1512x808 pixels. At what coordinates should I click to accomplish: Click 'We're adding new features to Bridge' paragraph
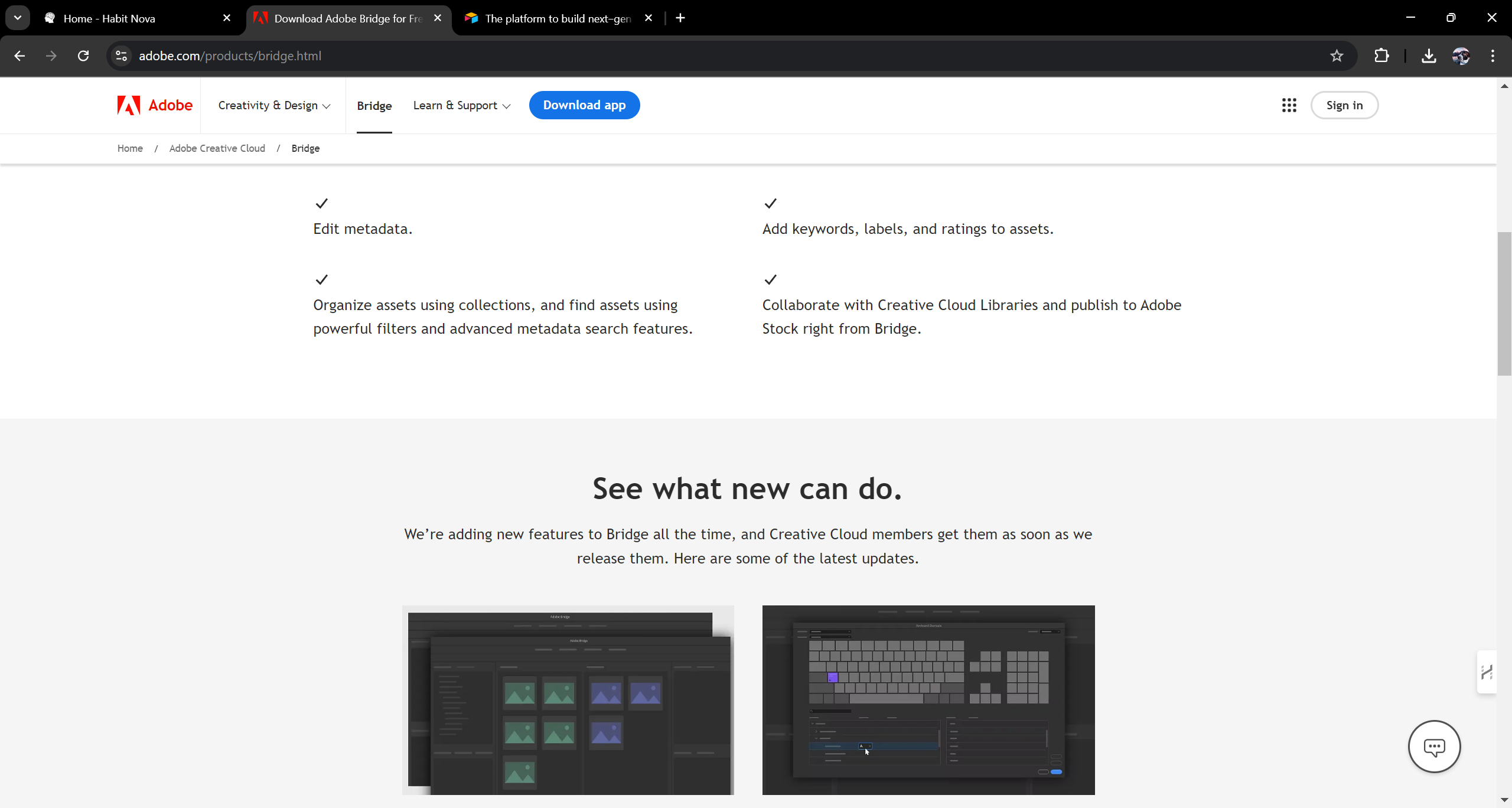click(x=748, y=546)
